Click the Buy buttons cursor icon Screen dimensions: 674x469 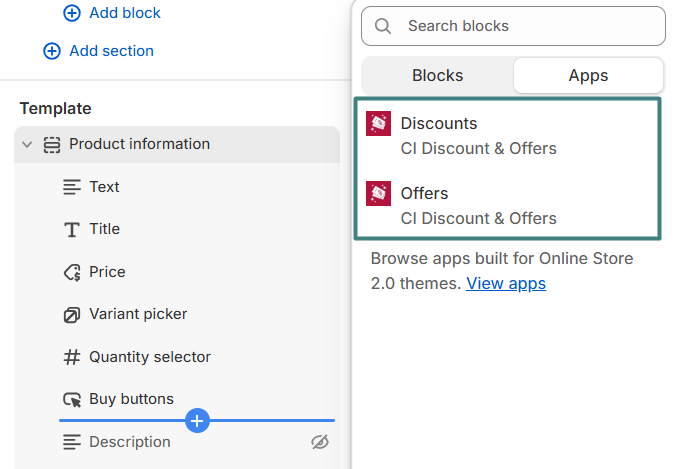(x=72, y=400)
